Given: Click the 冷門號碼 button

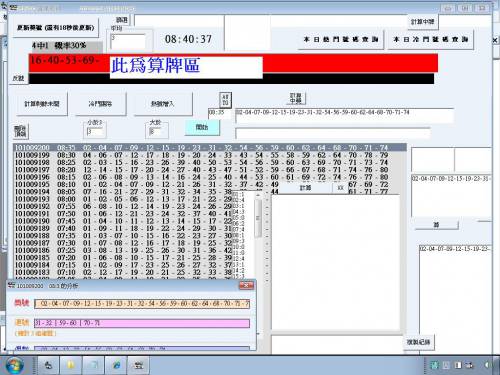Looking at the screenshot, I should point(100,104).
